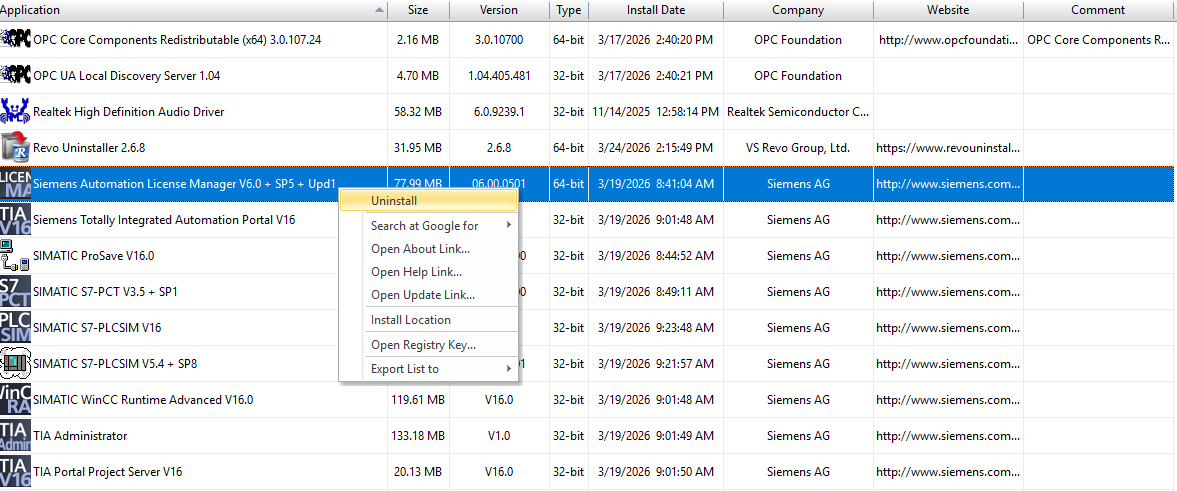1177x491 pixels.
Task: Select Open Registry Key from context menu
Action: [422, 345]
